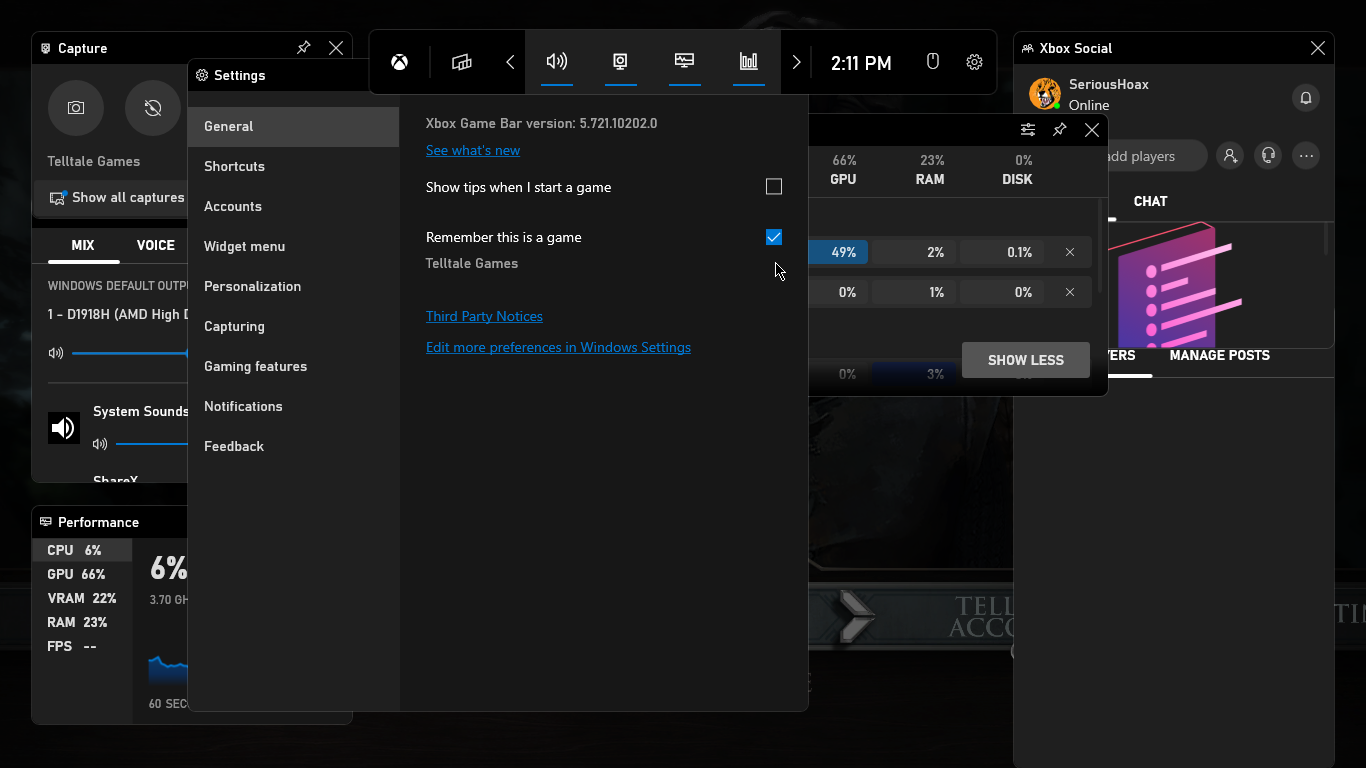Click the add players search field

[x=1155, y=156]
